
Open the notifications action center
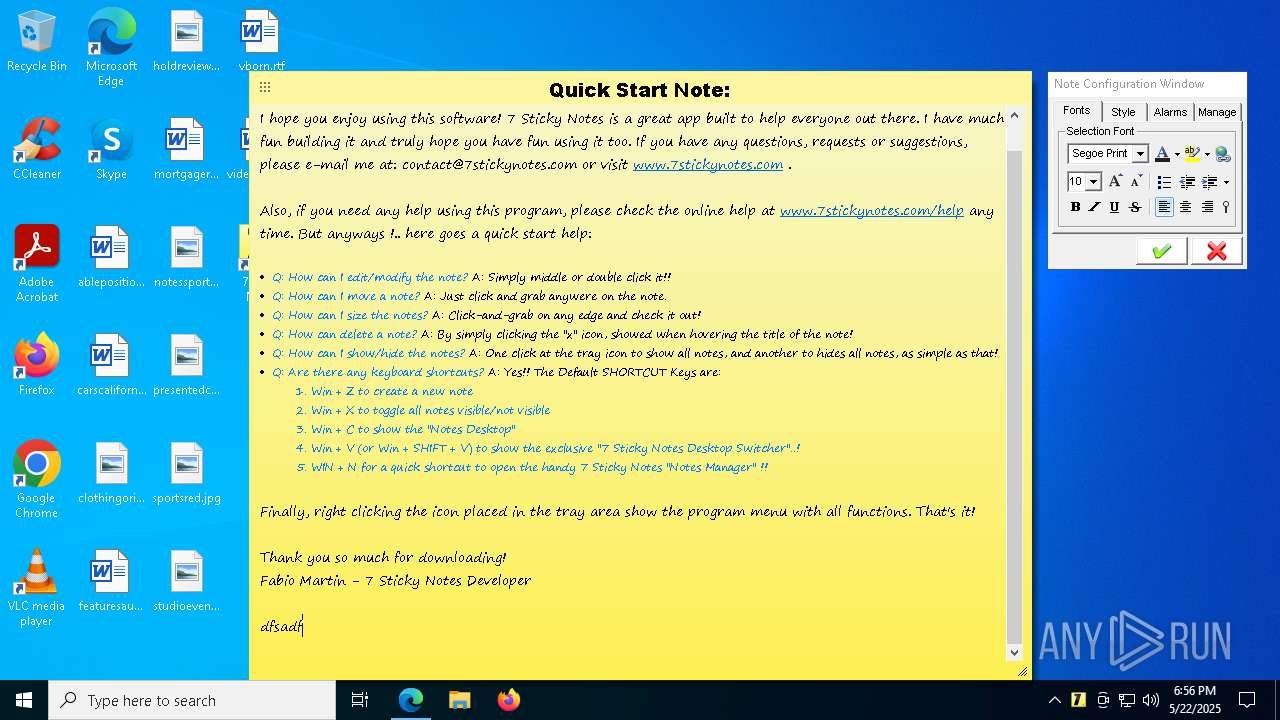coord(1247,700)
